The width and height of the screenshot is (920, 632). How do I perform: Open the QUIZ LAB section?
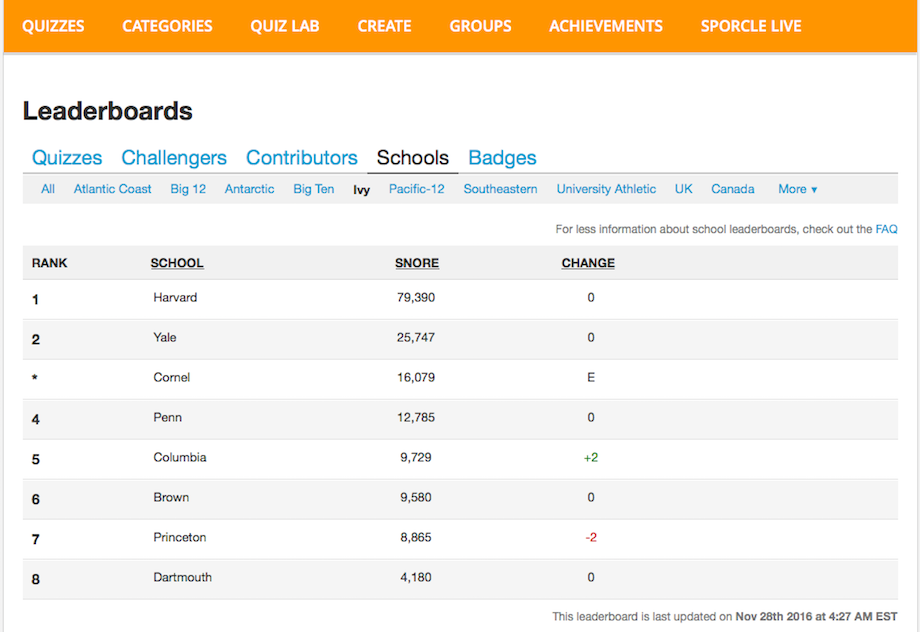click(284, 26)
